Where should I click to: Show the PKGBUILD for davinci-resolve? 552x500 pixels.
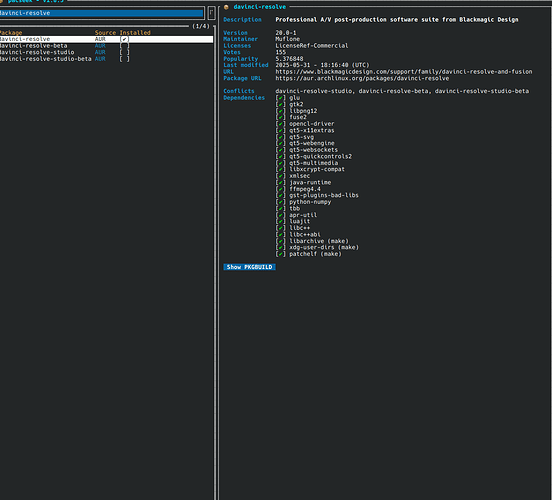pos(249,267)
